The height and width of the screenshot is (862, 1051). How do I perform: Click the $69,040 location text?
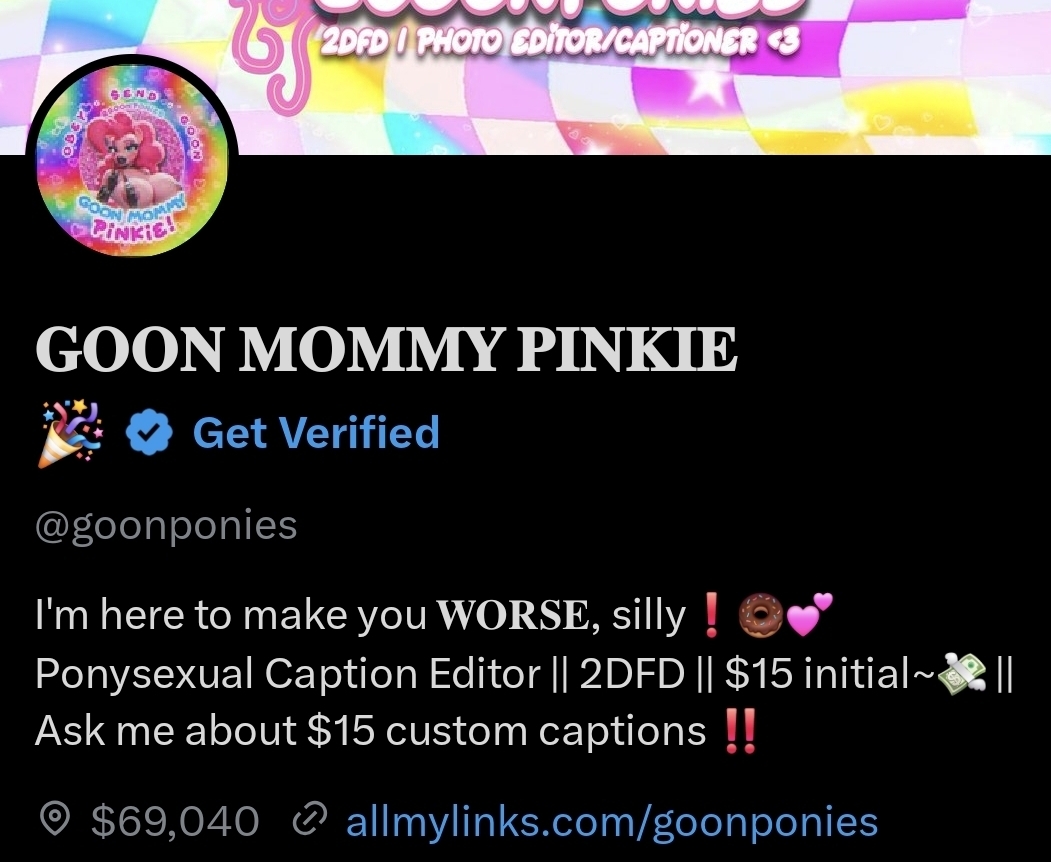pyautogui.click(x=175, y=822)
